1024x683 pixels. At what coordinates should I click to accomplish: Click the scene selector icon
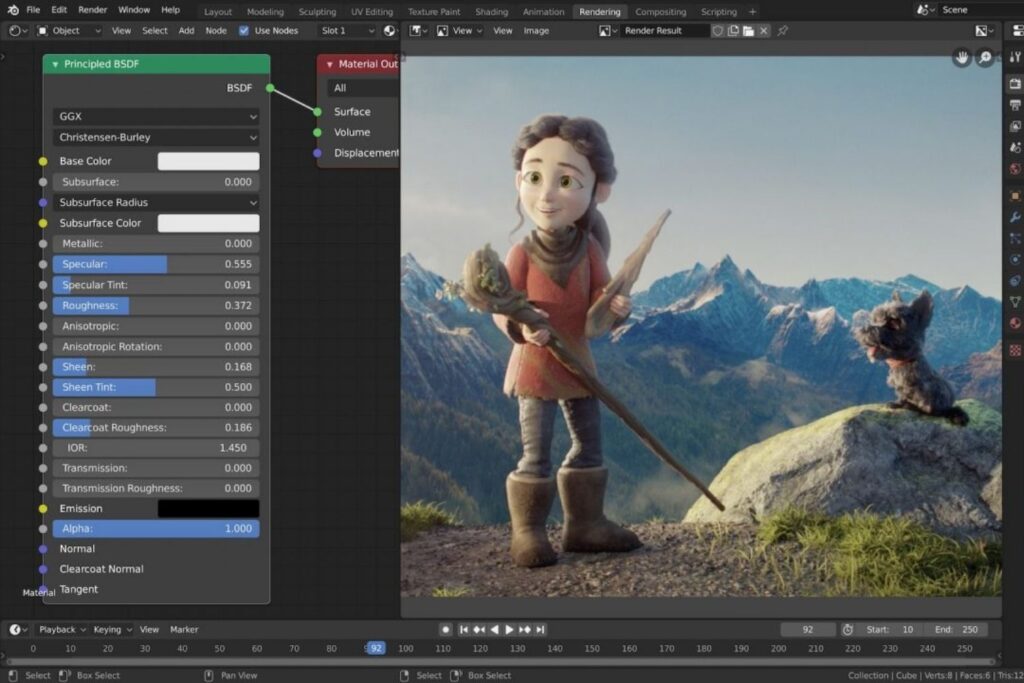[x=925, y=10]
